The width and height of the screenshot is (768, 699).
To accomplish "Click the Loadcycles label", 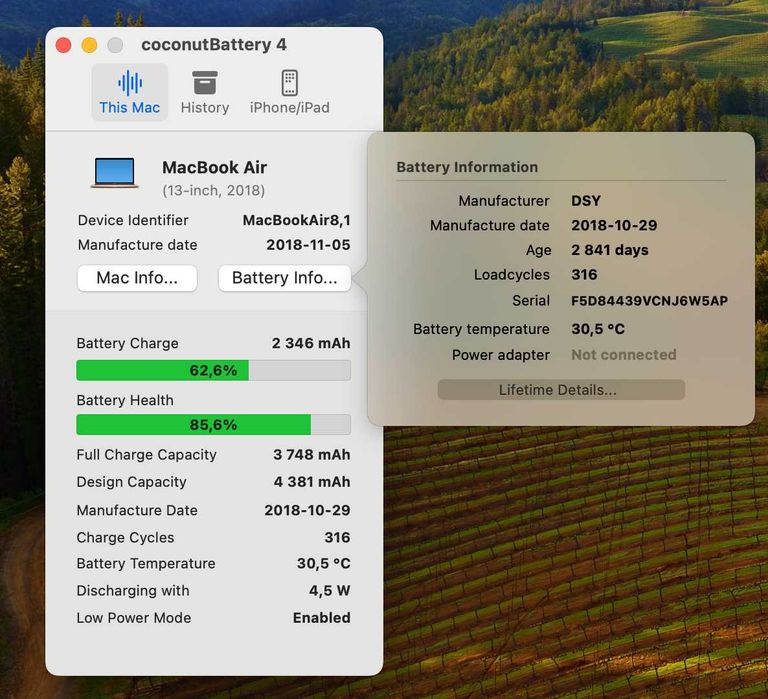I will 511,275.
